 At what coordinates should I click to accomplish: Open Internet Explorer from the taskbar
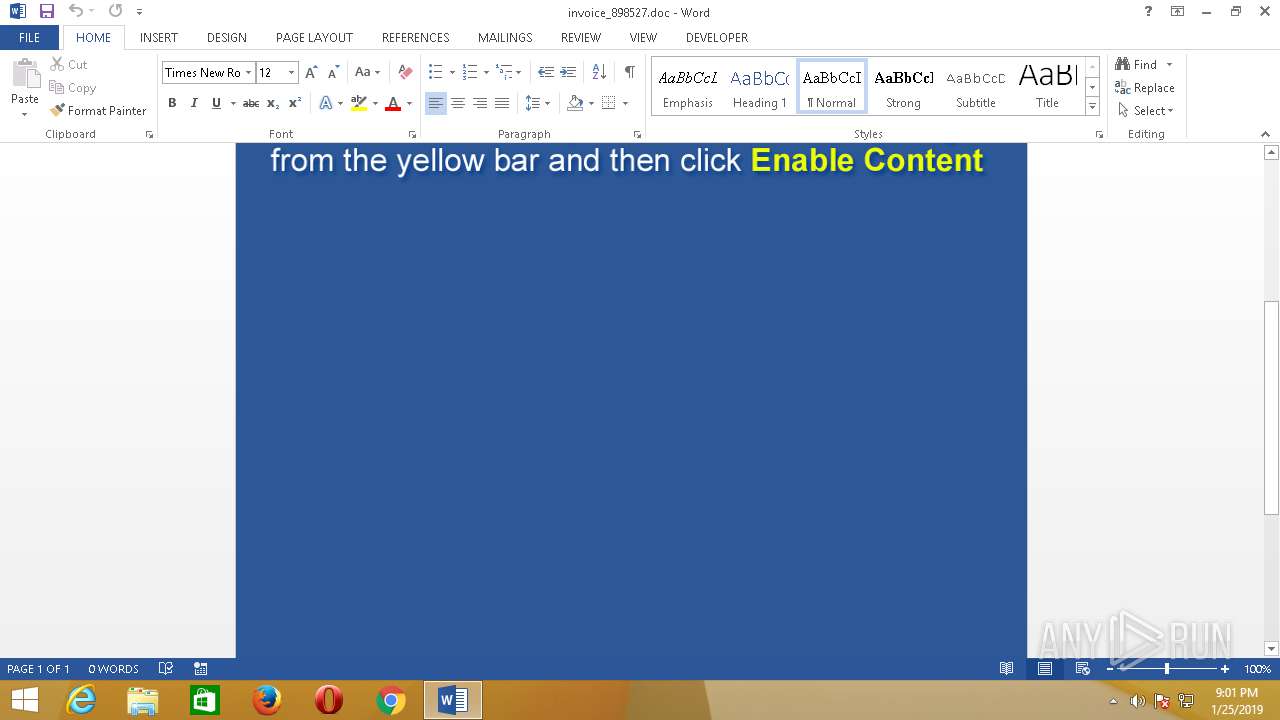click(x=80, y=700)
